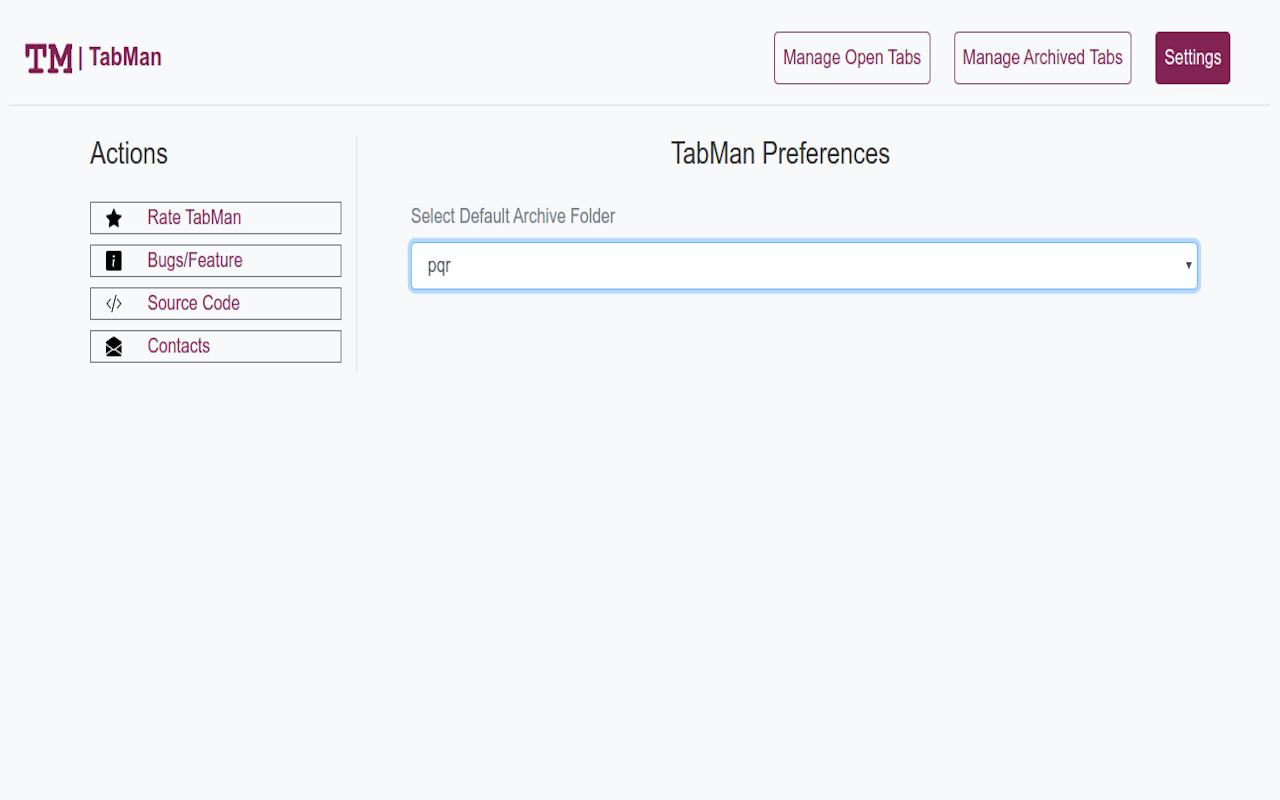Switch to Manage Open Tabs

(x=851, y=57)
